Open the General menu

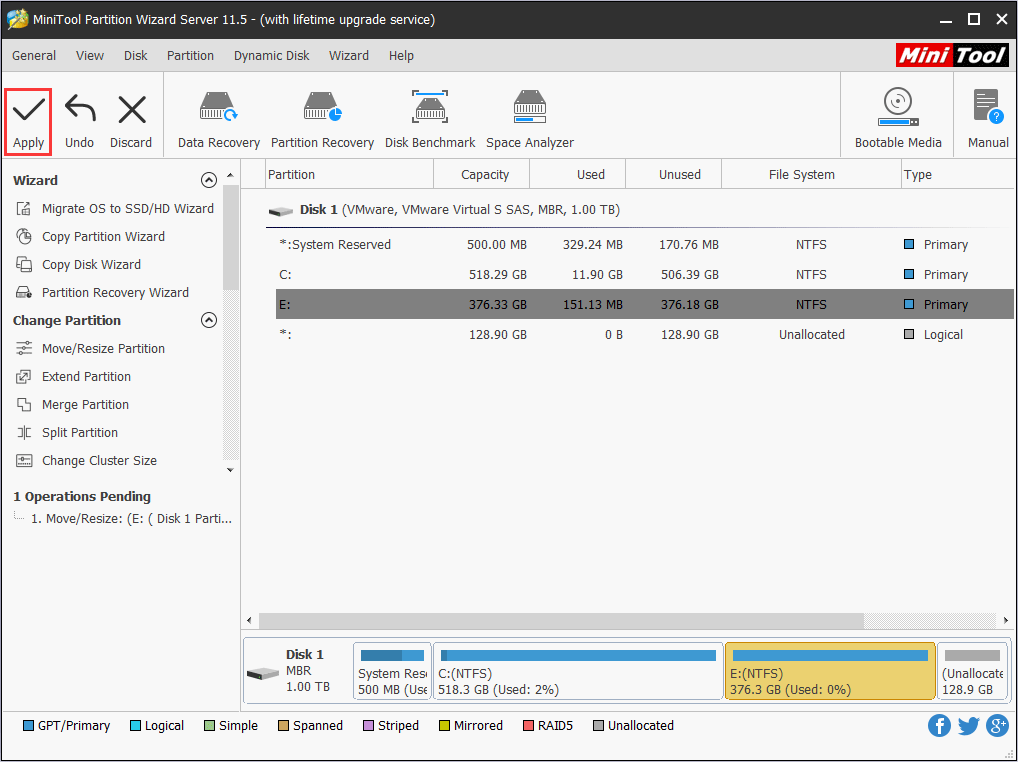point(34,56)
